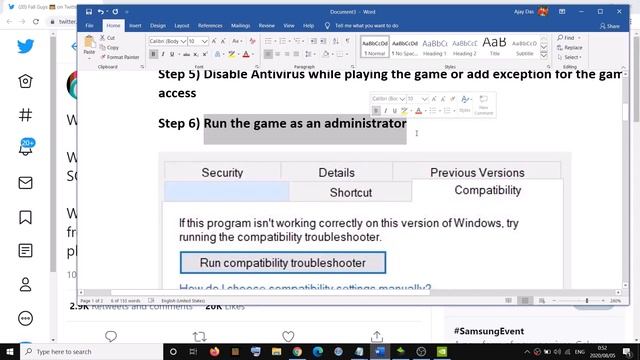
Task: Align text right in the Paragraph group
Action: point(287,54)
